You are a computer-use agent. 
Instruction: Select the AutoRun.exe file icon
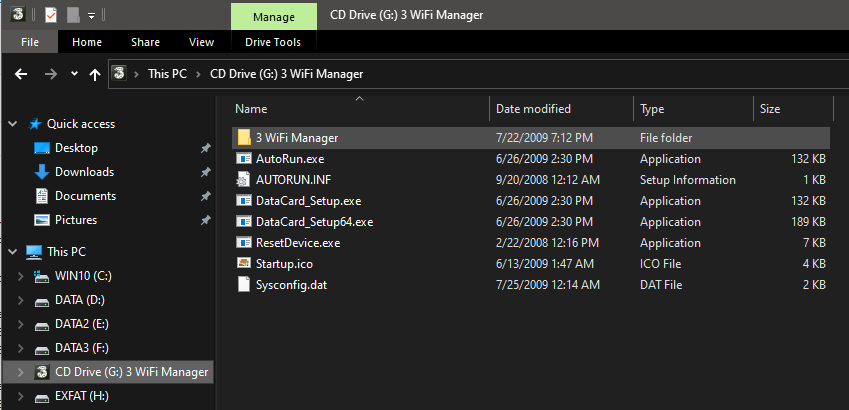tap(244, 159)
